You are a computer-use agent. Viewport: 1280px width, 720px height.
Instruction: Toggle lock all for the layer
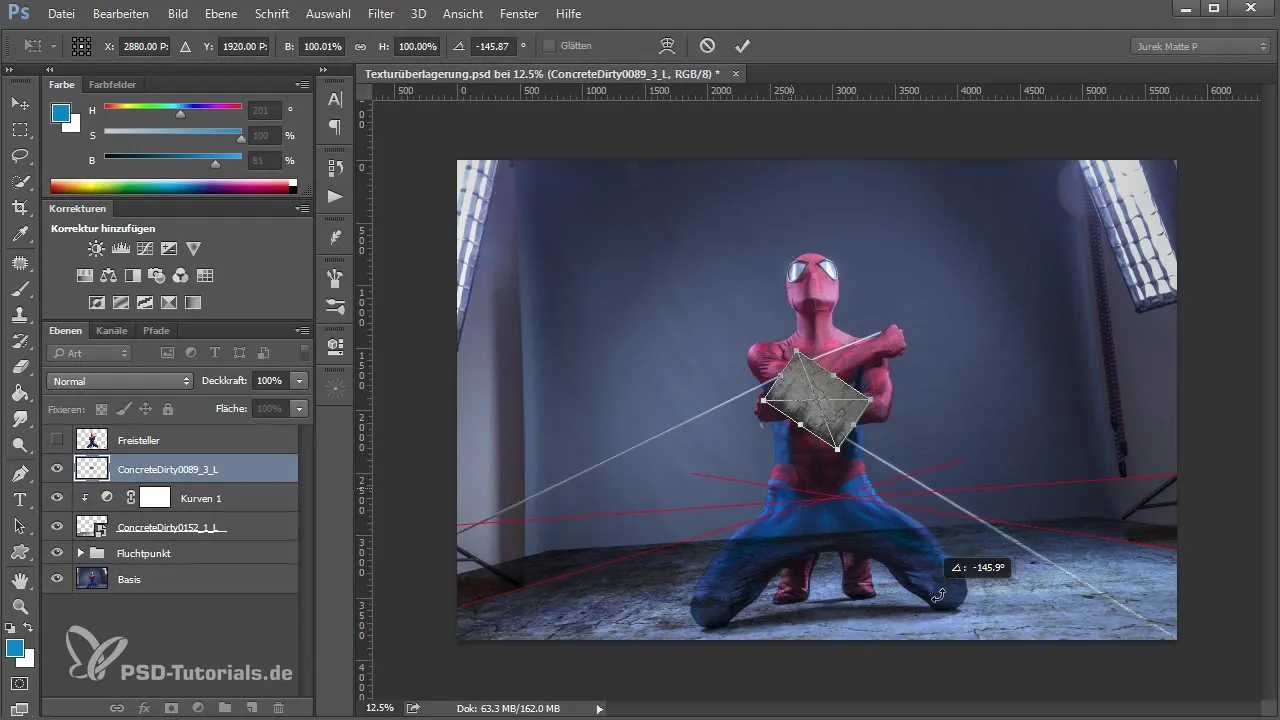(167, 408)
